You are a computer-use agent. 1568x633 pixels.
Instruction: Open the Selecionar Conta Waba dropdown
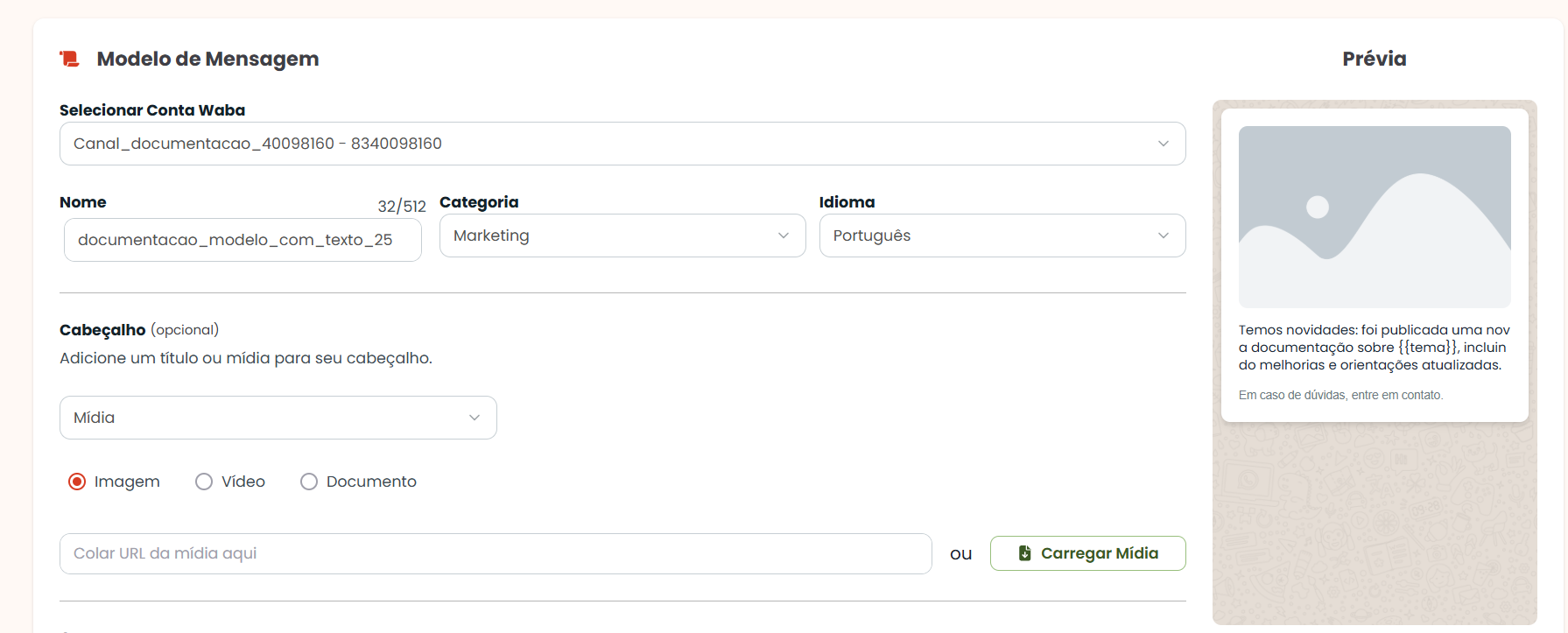click(x=622, y=144)
